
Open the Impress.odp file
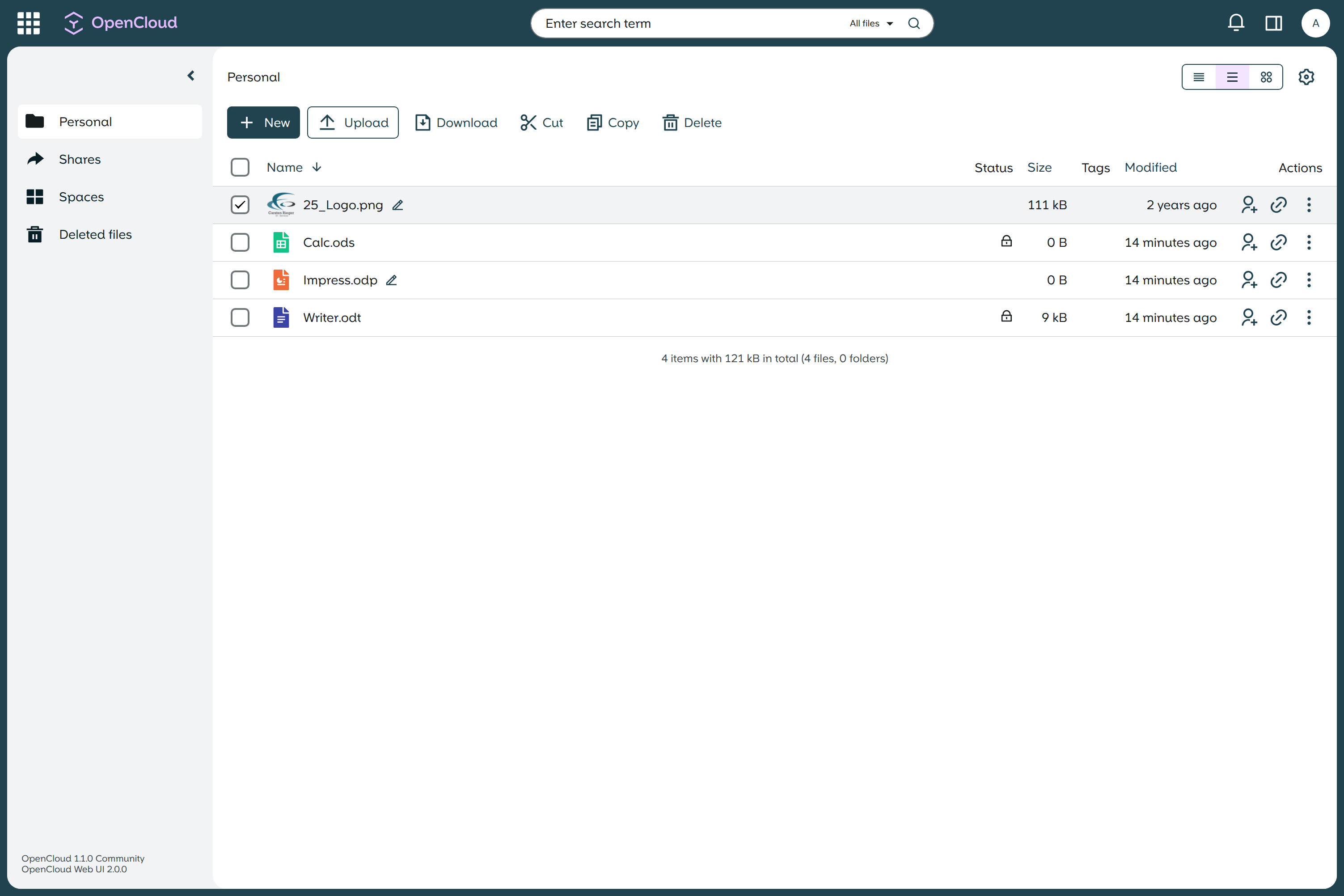340,280
